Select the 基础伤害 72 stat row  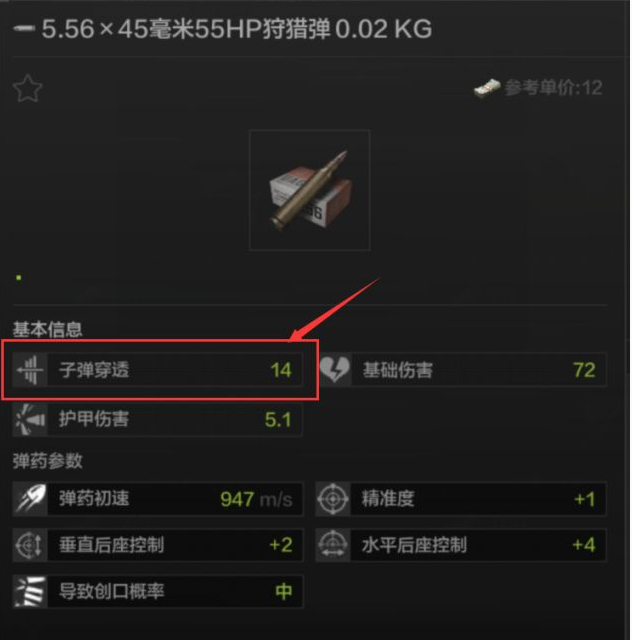point(462,370)
